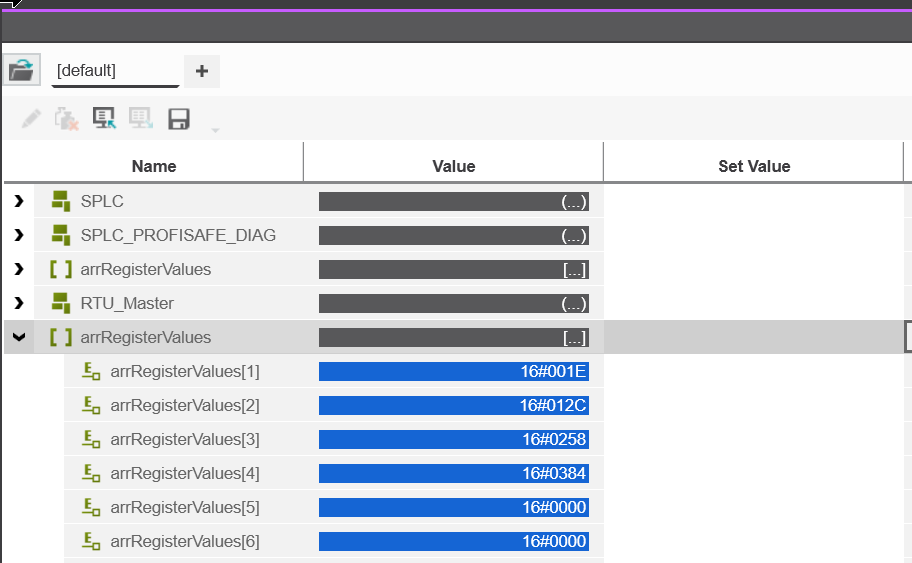
Task: Click the Set Value column header
Action: [754, 166]
